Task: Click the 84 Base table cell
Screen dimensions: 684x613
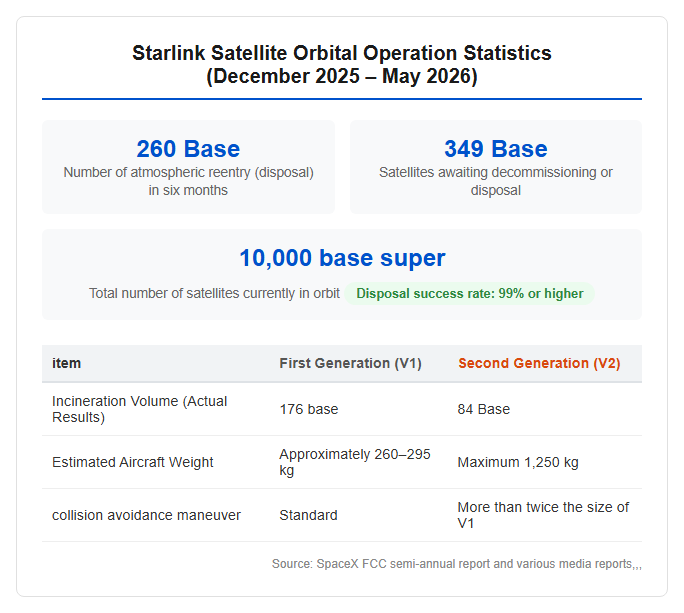Action: [483, 409]
